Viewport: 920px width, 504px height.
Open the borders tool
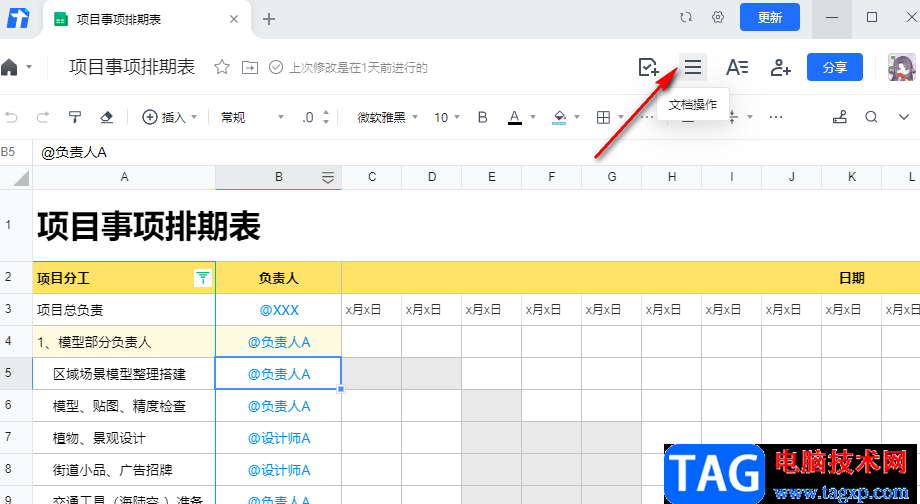click(x=603, y=117)
